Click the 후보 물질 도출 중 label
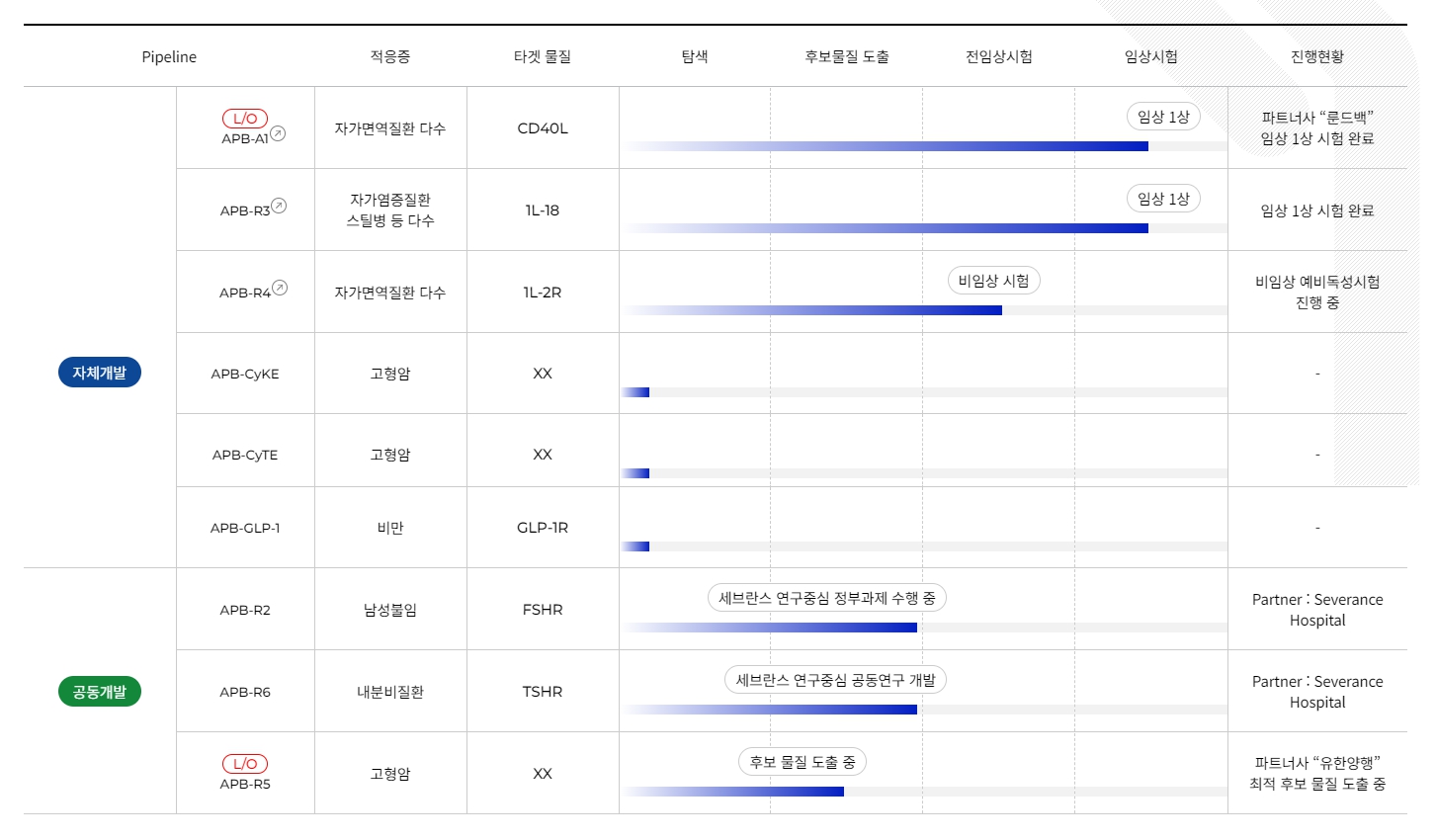1437x840 pixels. 803,762
